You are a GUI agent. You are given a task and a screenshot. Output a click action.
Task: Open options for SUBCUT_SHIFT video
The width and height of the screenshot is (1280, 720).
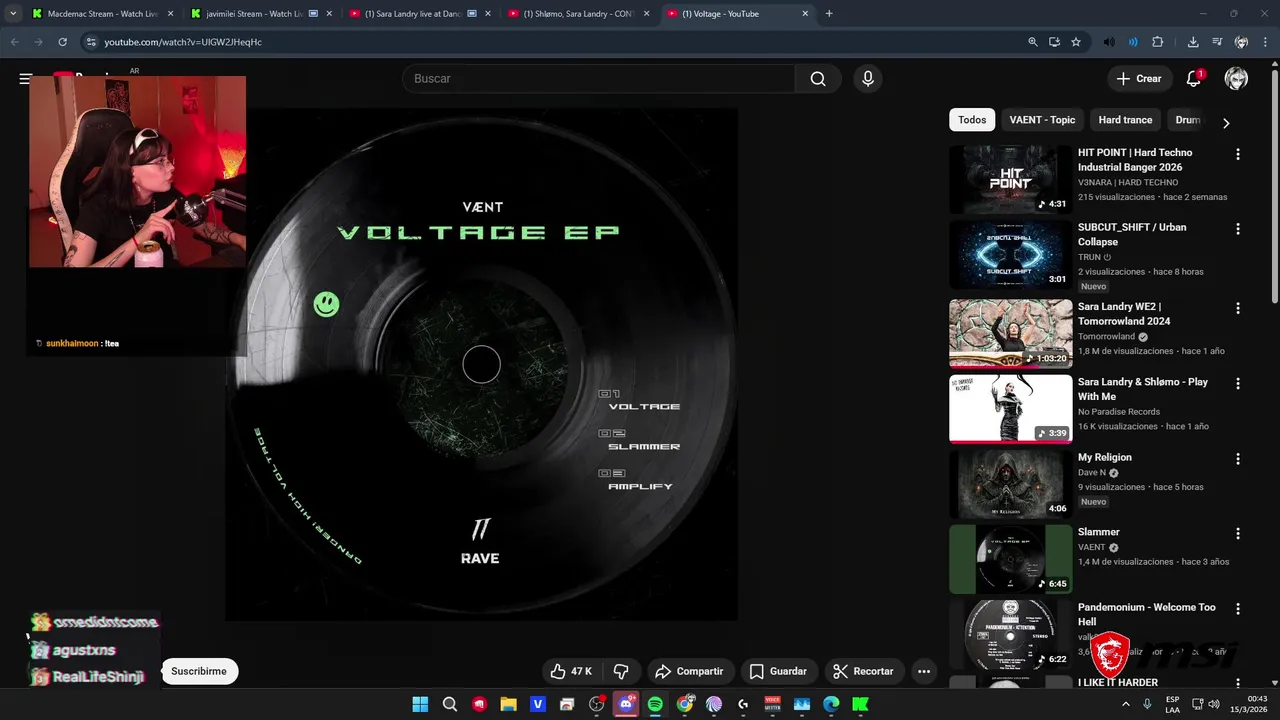coord(1238,229)
